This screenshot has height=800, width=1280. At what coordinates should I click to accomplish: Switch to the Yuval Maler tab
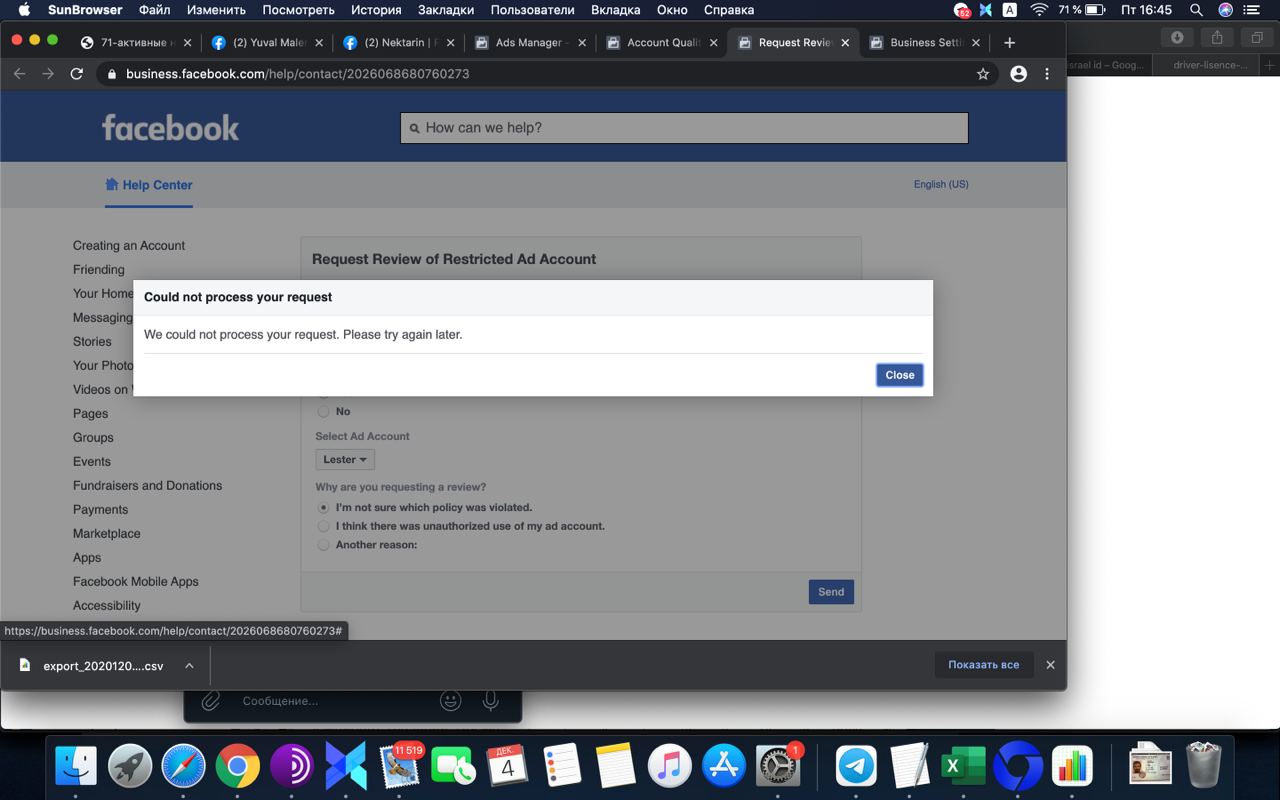pyautogui.click(x=265, y=43)
